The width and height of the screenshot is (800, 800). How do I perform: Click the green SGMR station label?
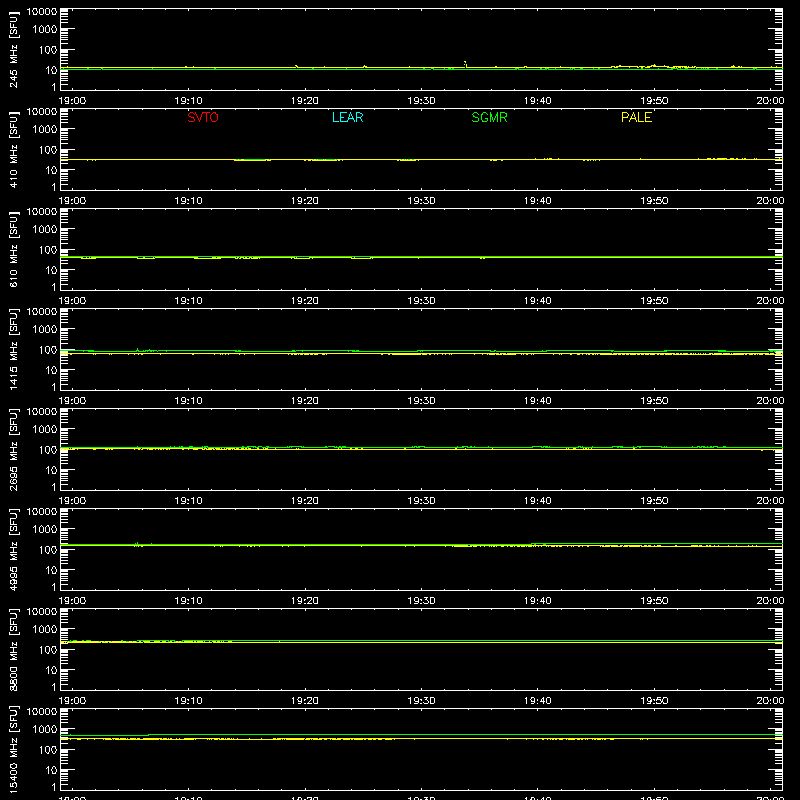point(489,117)
